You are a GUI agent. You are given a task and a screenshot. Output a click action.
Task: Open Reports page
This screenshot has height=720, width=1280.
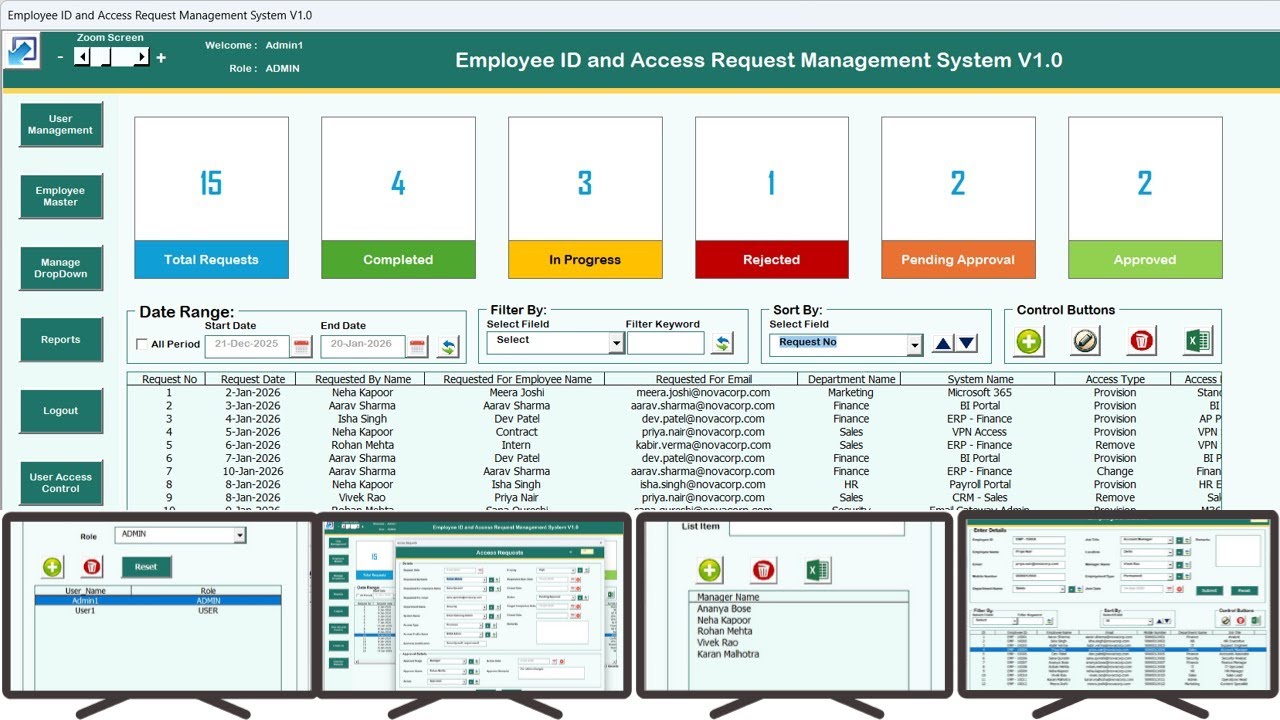click(61, 340)
